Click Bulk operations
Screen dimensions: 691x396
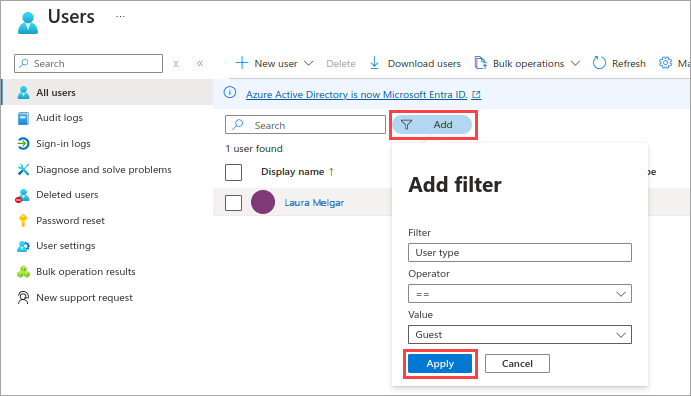tap(520, 63)
